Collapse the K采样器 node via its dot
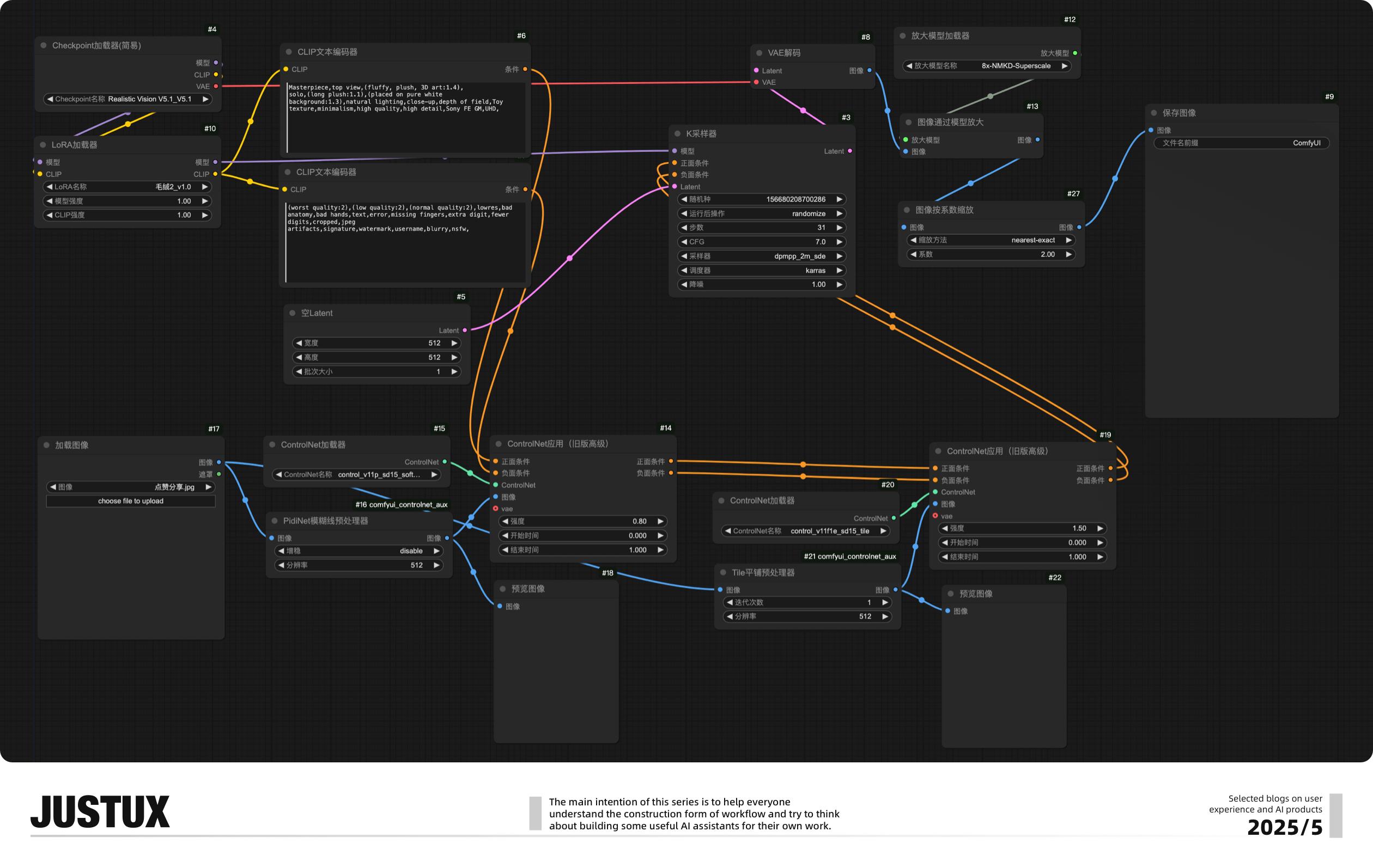The width and height of the screenshot is (1373, 868). pos(677,133)
